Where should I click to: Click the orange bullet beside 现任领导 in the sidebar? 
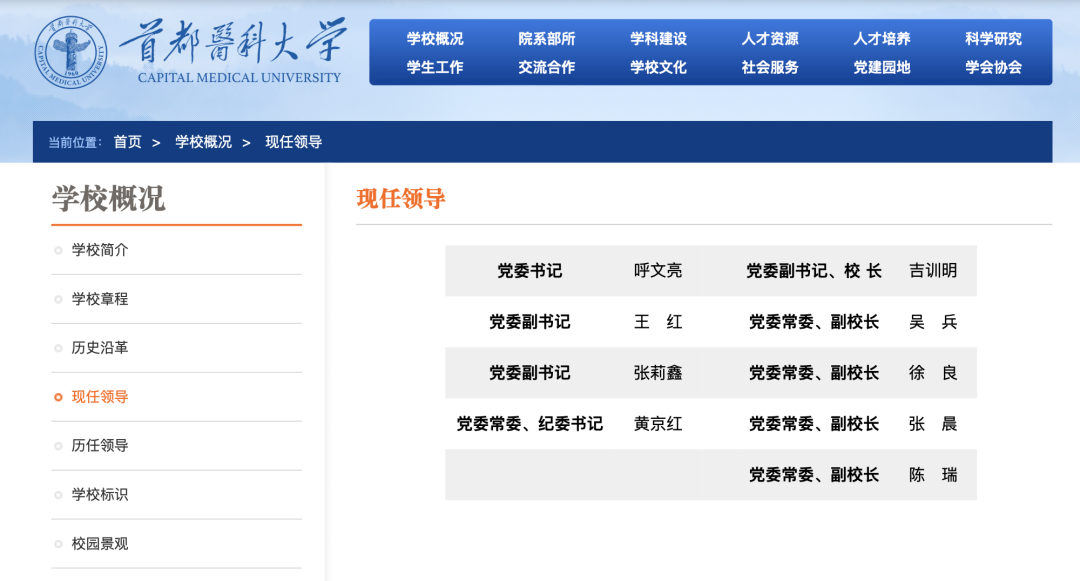coord(58,397)
